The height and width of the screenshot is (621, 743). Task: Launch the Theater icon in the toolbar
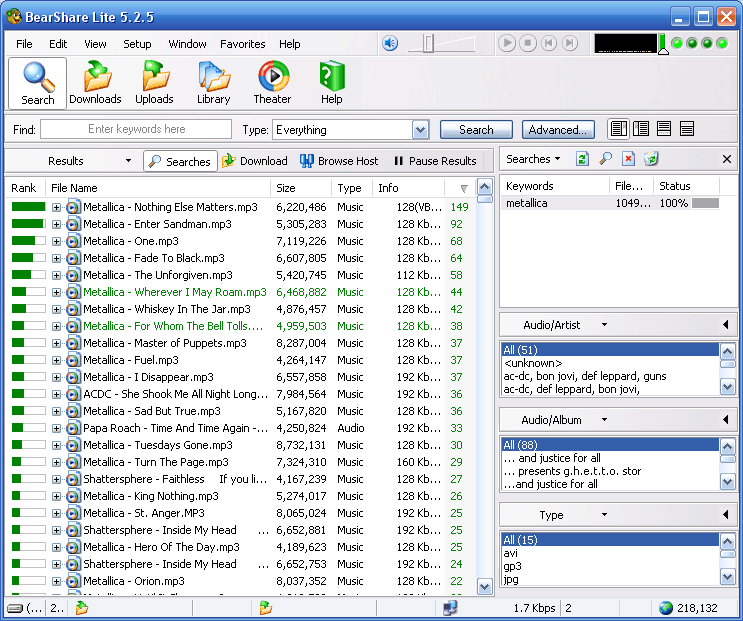click(x=272, y=82)
